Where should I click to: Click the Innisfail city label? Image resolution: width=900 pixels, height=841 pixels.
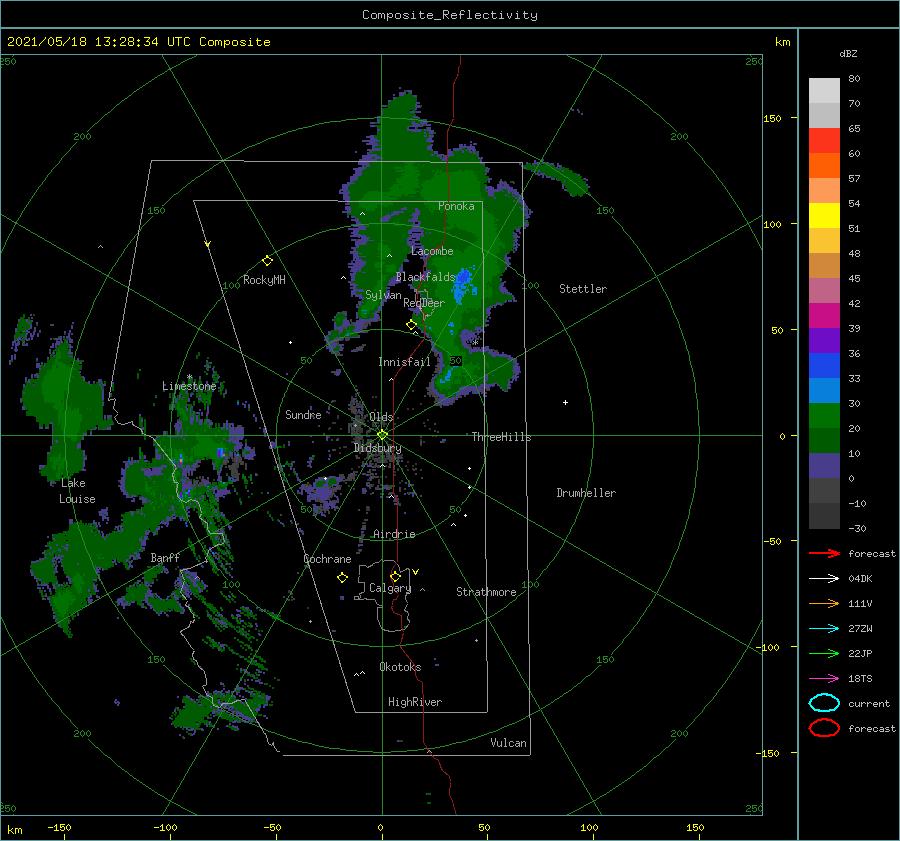point(404,362)
